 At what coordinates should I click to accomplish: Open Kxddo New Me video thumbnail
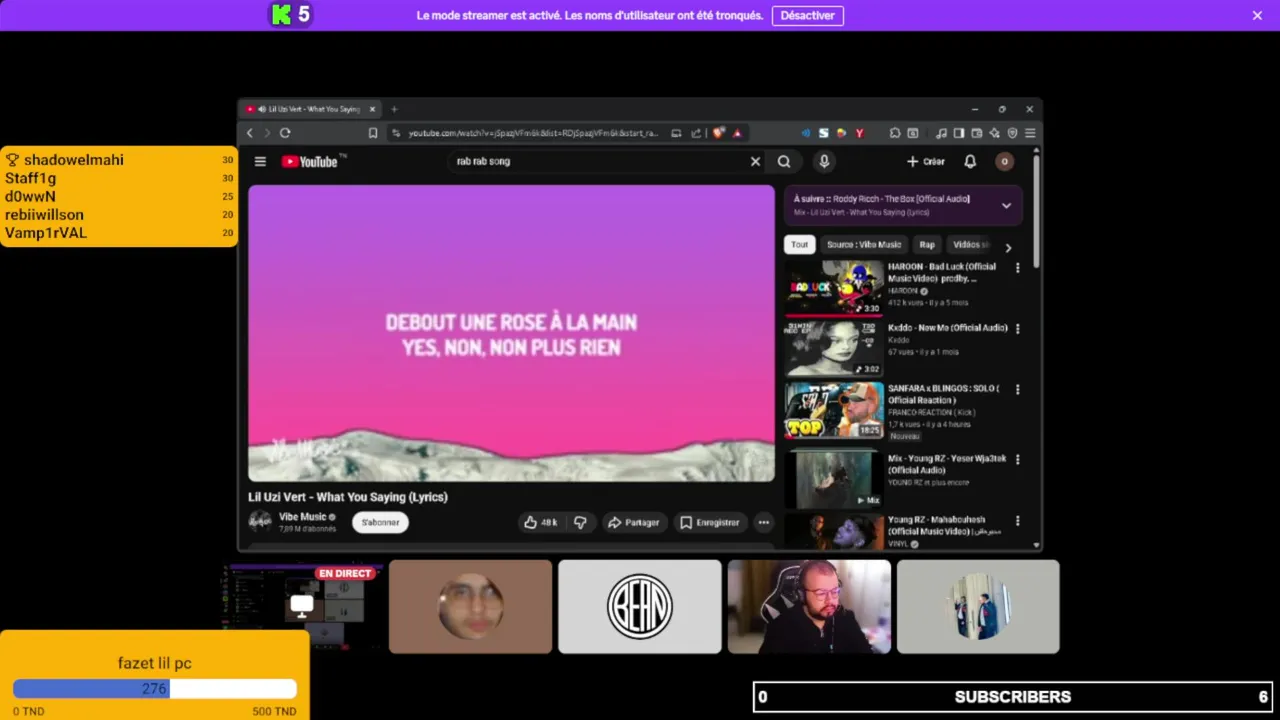(x=834, y=349)
